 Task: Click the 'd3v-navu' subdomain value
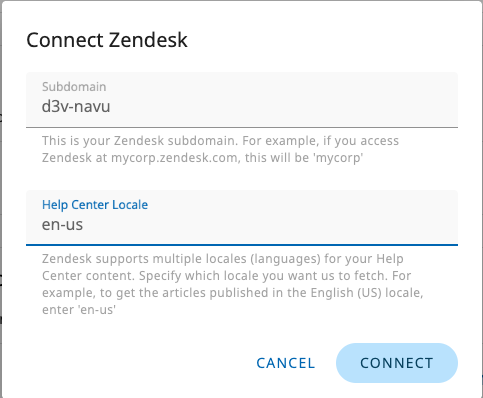pos(76,107)
